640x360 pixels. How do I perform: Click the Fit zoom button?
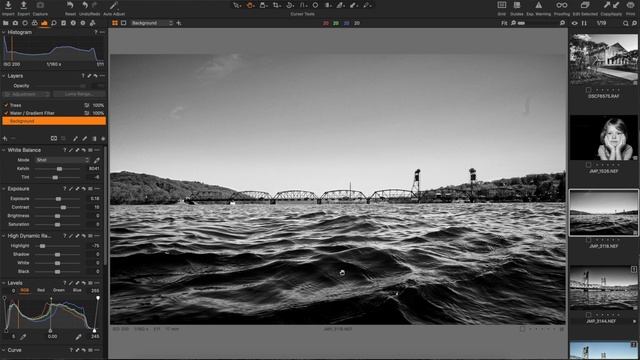click(x=504, y=23)
